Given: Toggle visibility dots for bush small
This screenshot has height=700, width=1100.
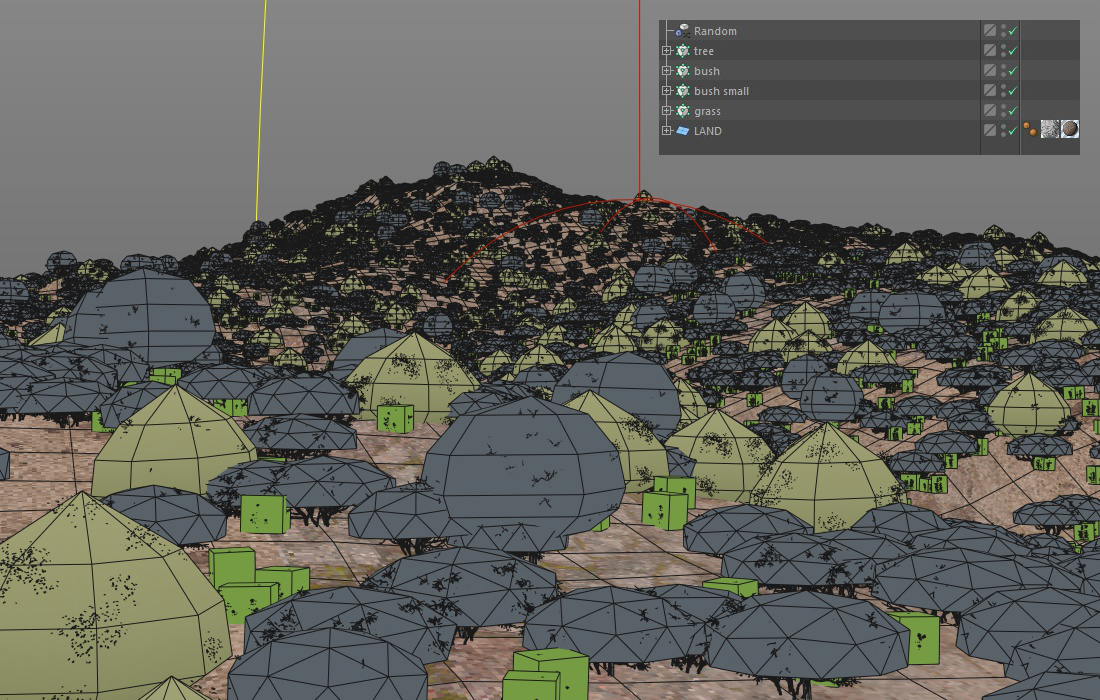Looking at the screenshot, I should 1003,91.
